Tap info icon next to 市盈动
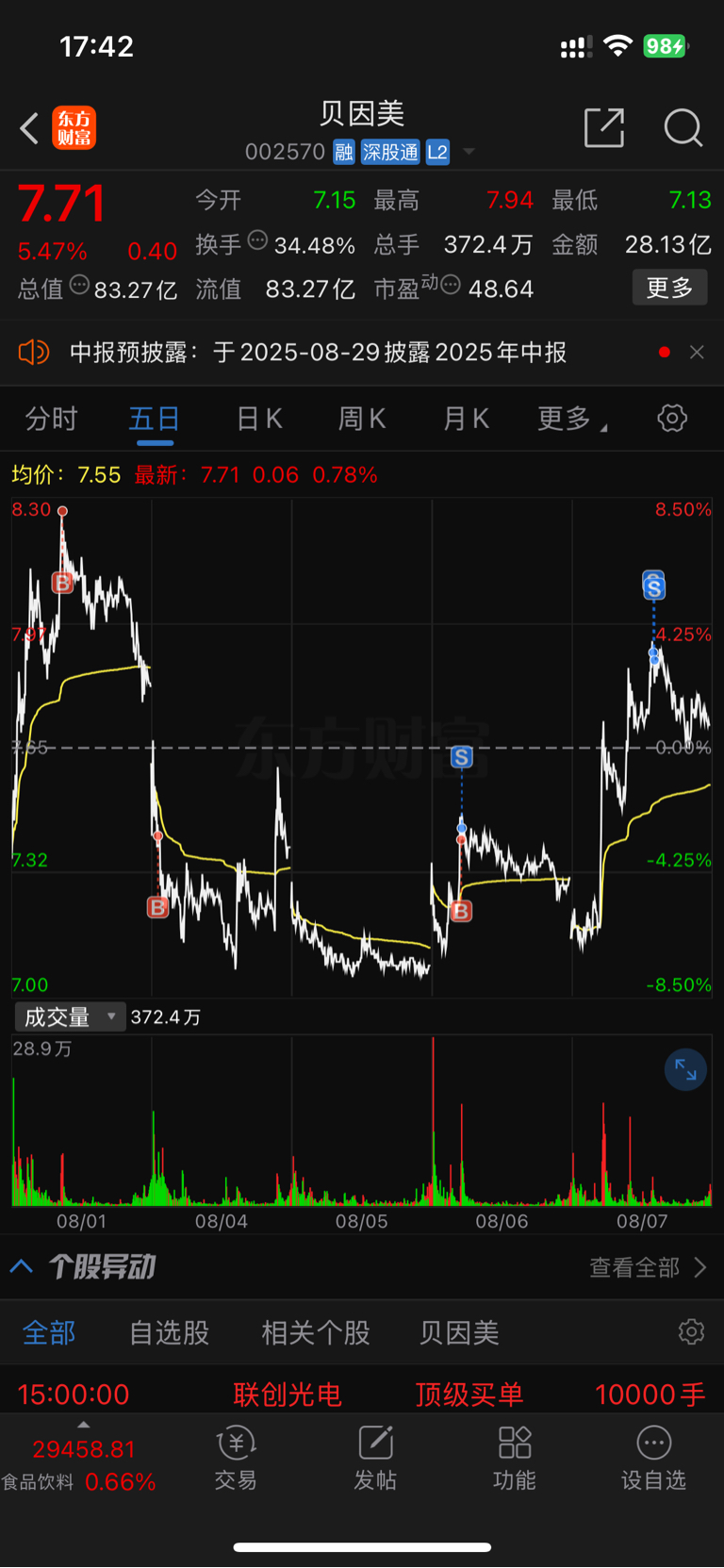Viewport: 724px width, 1568px height. (x=451, y=285)
